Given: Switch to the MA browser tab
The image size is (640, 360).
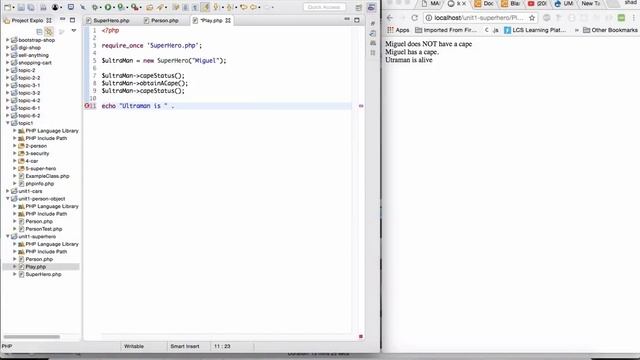Looking at the screenshot, I should [x=431, y=4].
